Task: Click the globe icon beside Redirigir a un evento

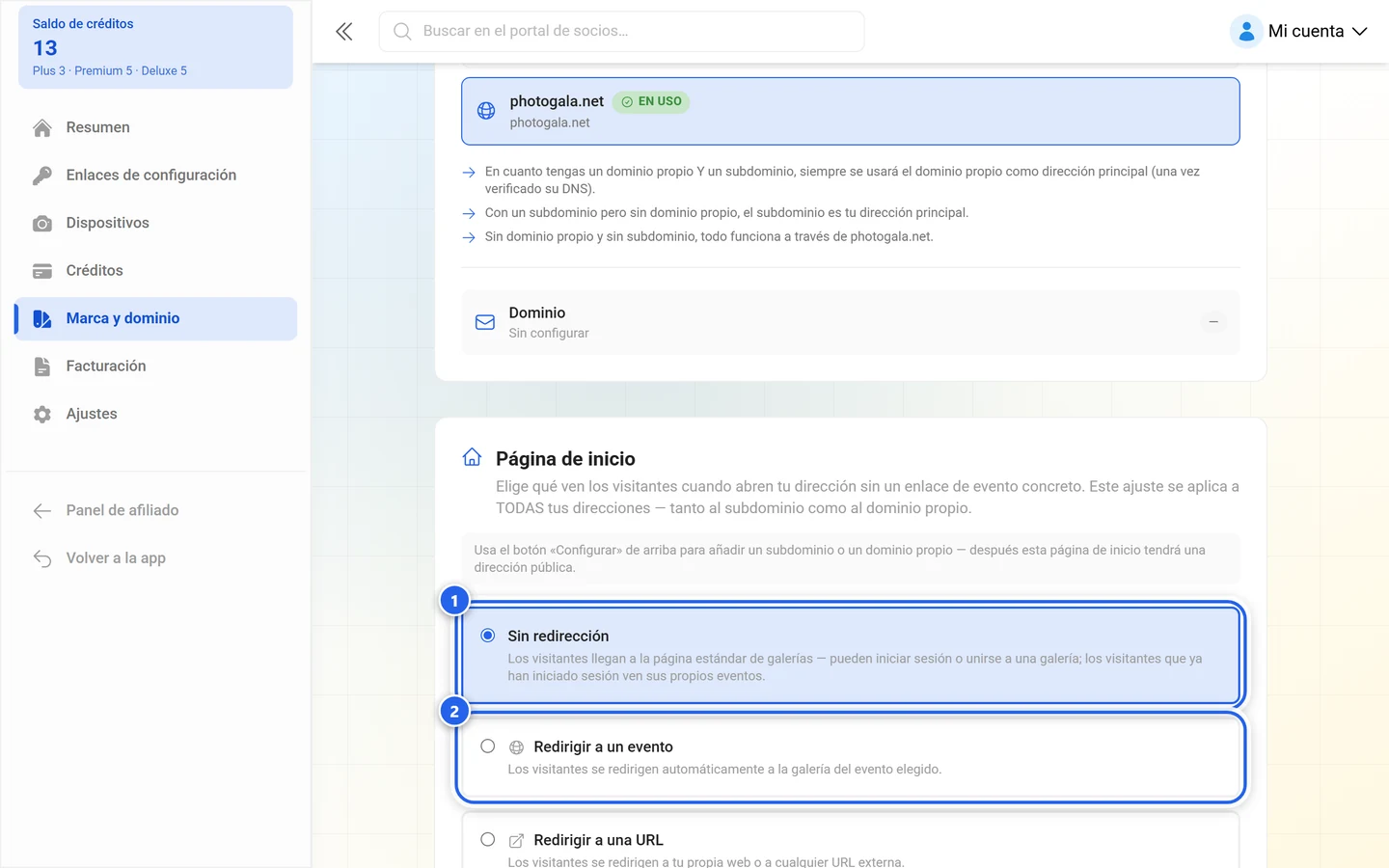Action: point(517,747)
